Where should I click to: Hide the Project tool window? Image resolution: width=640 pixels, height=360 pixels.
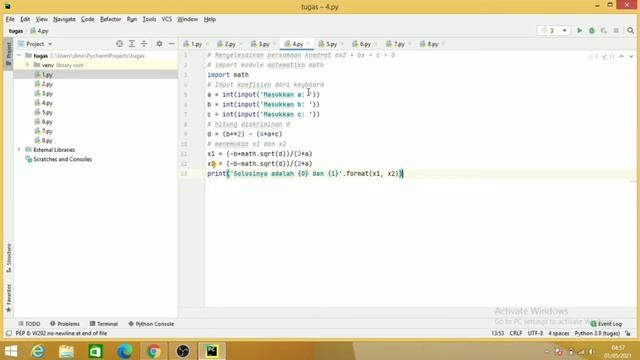171,44
